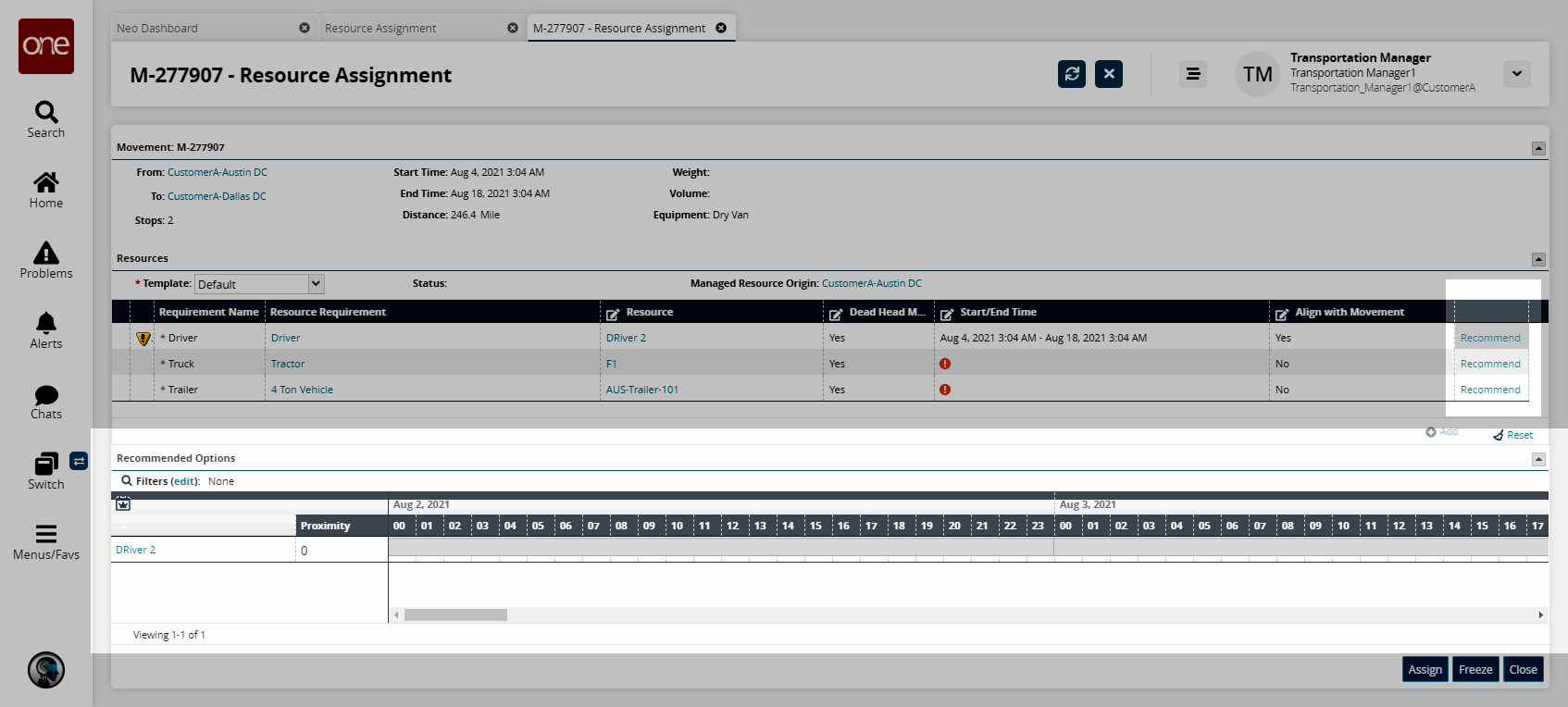Viewport: 1568px width, 707px height.
Task: Open DRiver 2 resource in table
Action: coord(627,338)
